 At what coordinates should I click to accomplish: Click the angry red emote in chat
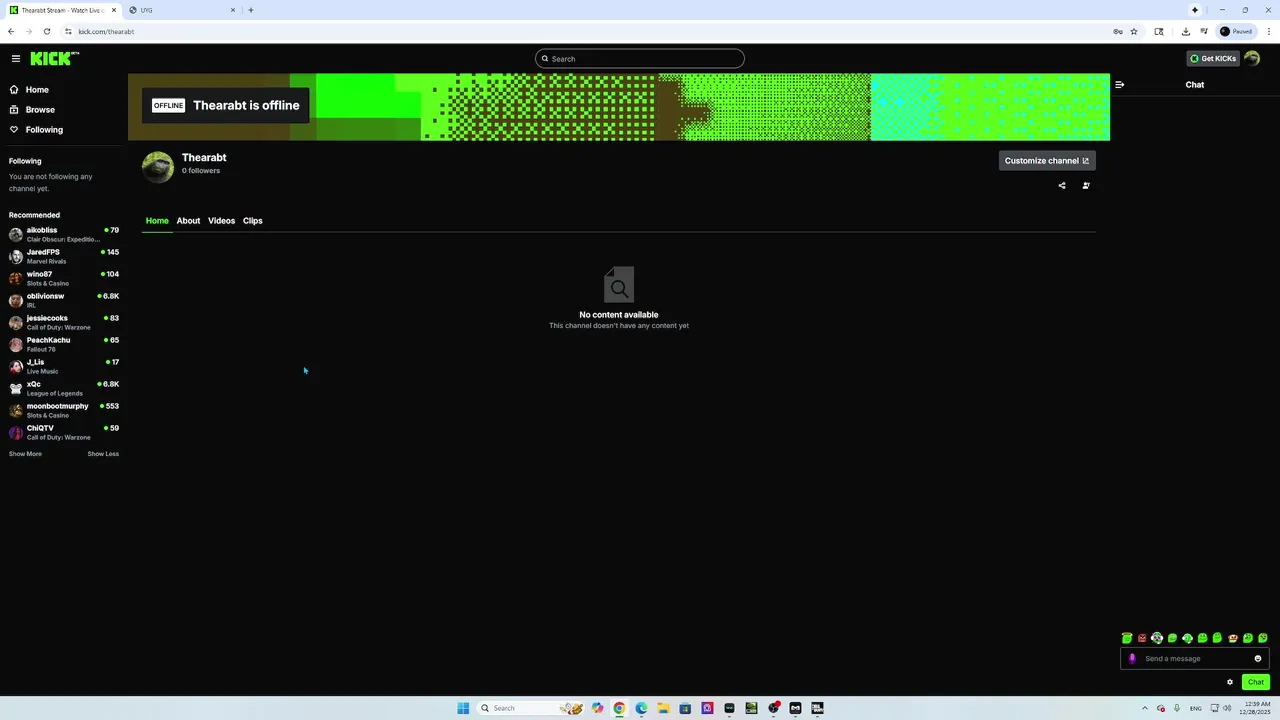(1142, 638)
